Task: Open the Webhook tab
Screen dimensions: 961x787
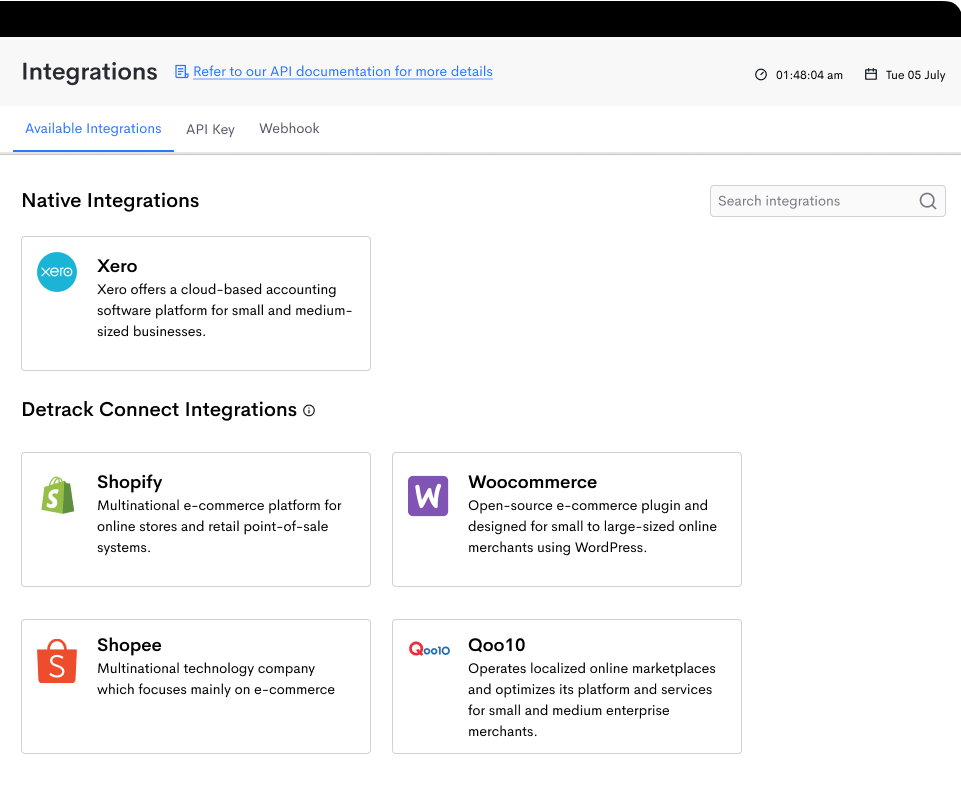Action: [289, 129]
